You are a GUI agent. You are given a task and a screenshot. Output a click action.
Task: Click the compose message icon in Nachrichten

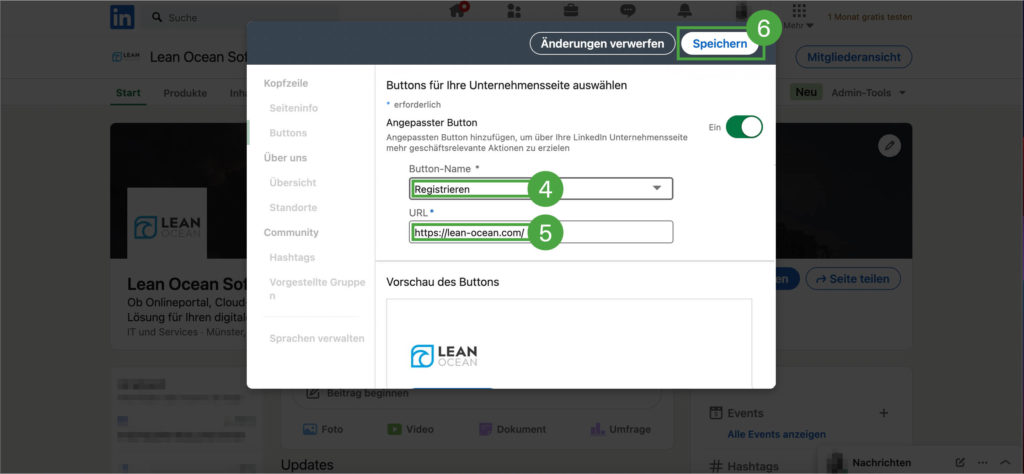pyautogui.click(x=960, y=462)
